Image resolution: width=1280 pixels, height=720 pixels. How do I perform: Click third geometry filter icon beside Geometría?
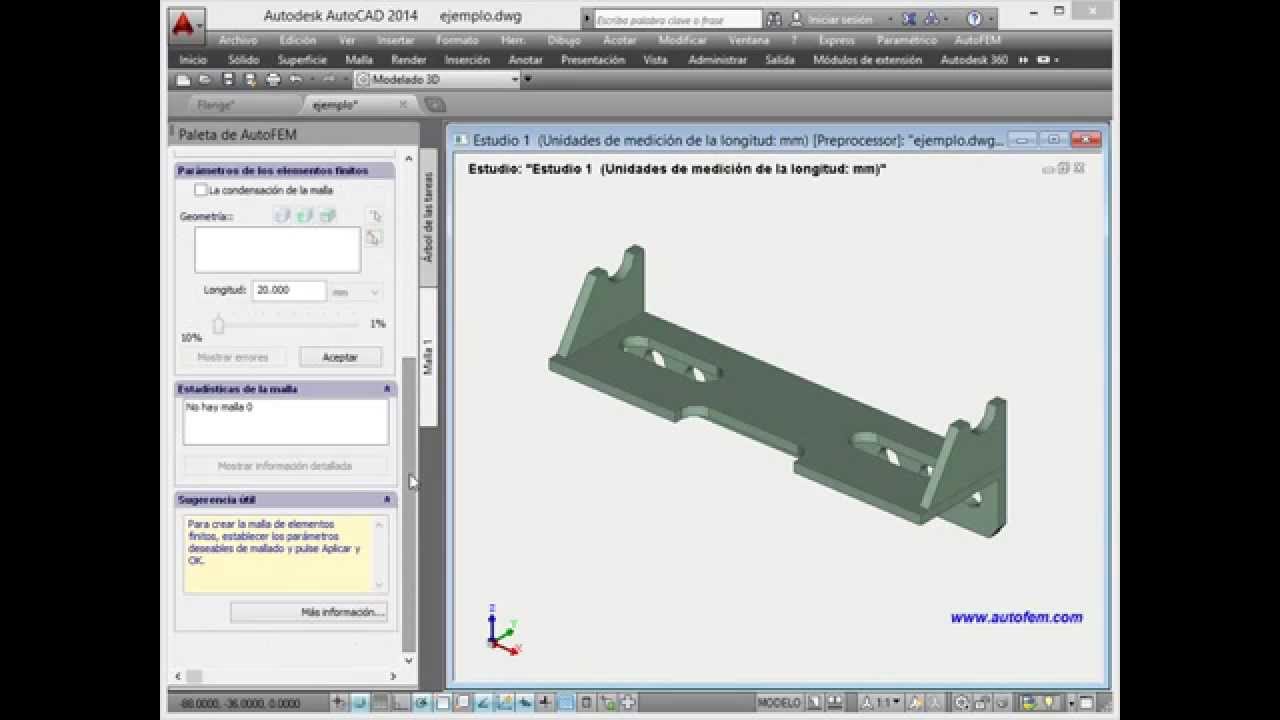click(328, 216)
